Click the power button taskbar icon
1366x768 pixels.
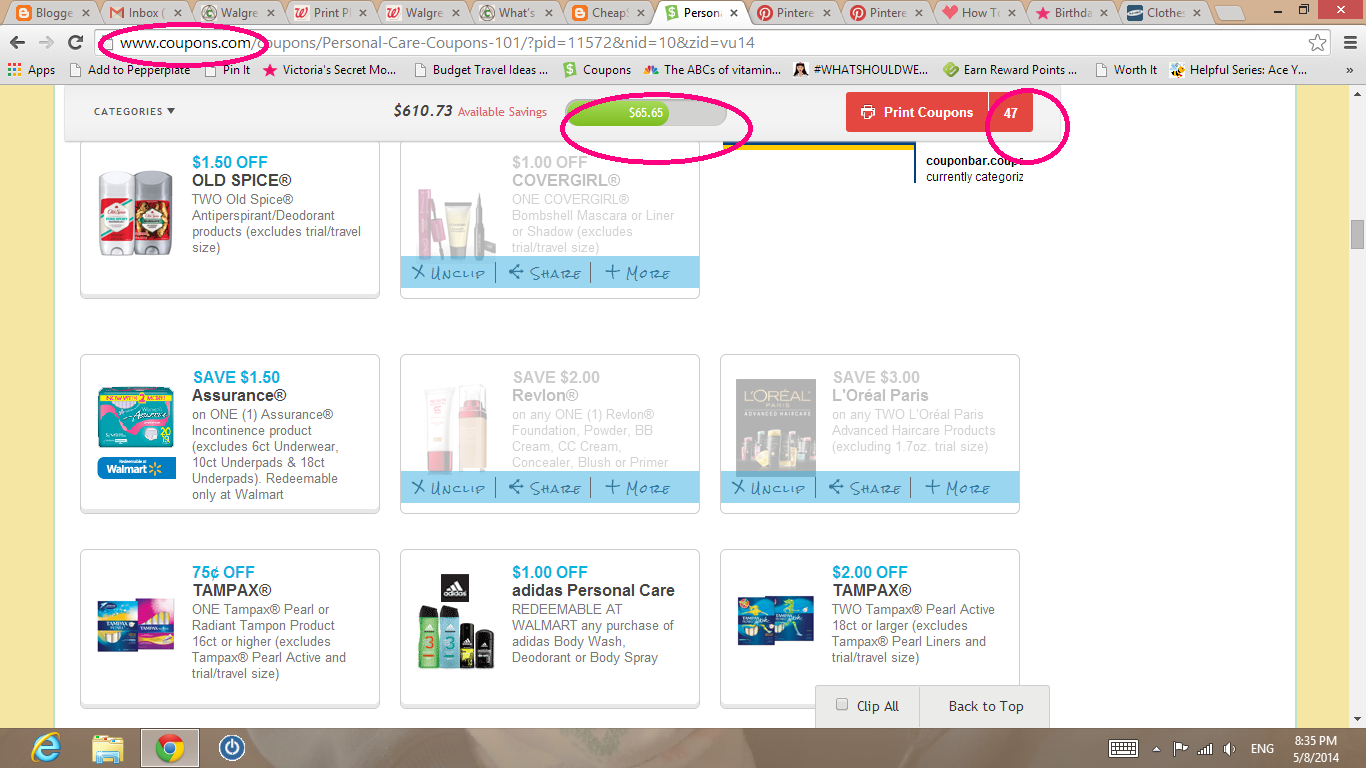231,748
